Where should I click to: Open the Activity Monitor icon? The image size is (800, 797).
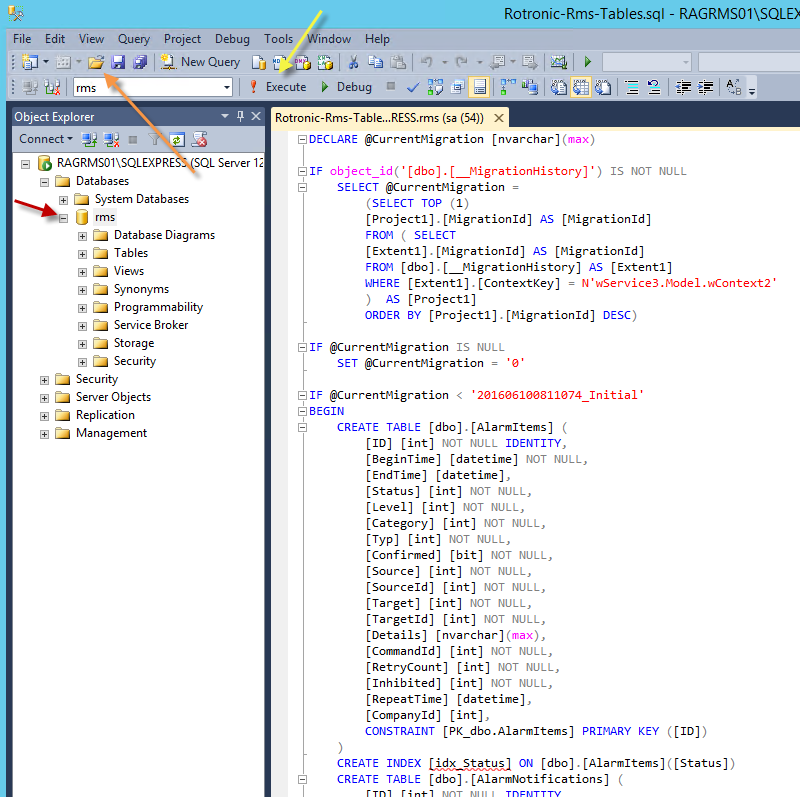pos(559,62)
